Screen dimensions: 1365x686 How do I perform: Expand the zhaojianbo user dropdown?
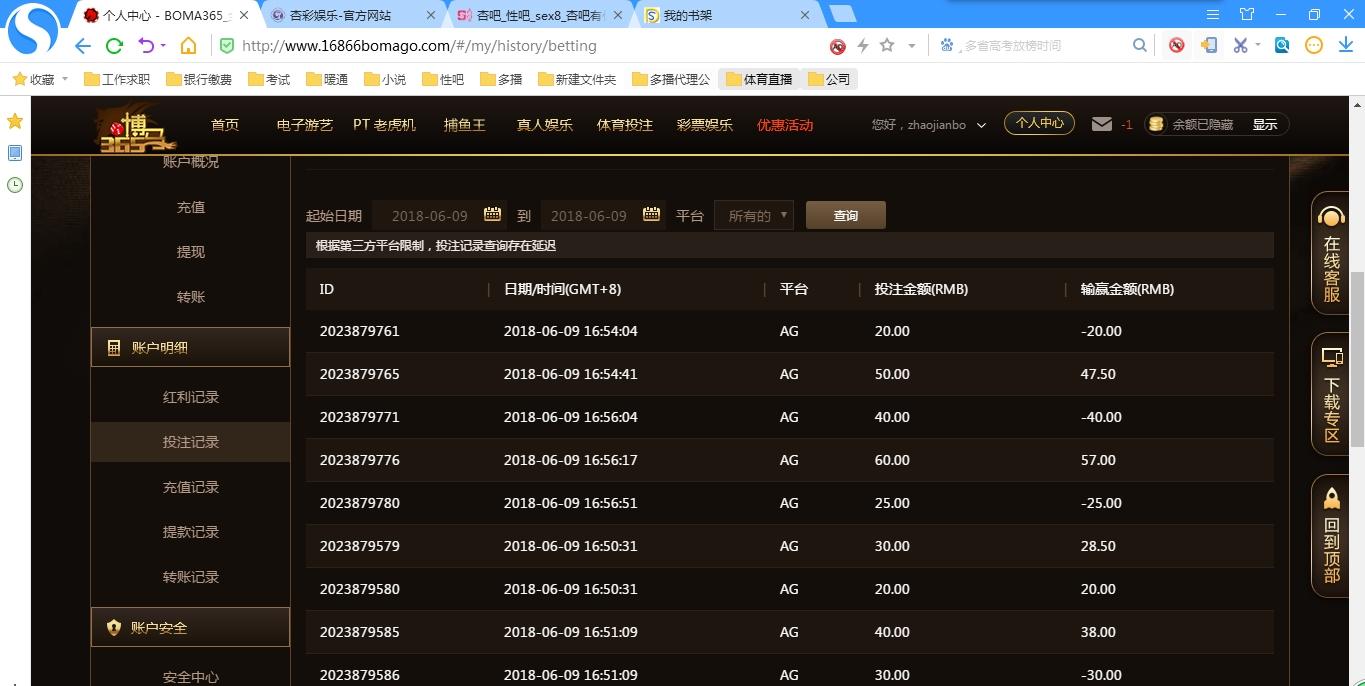(x=981, y=126)
